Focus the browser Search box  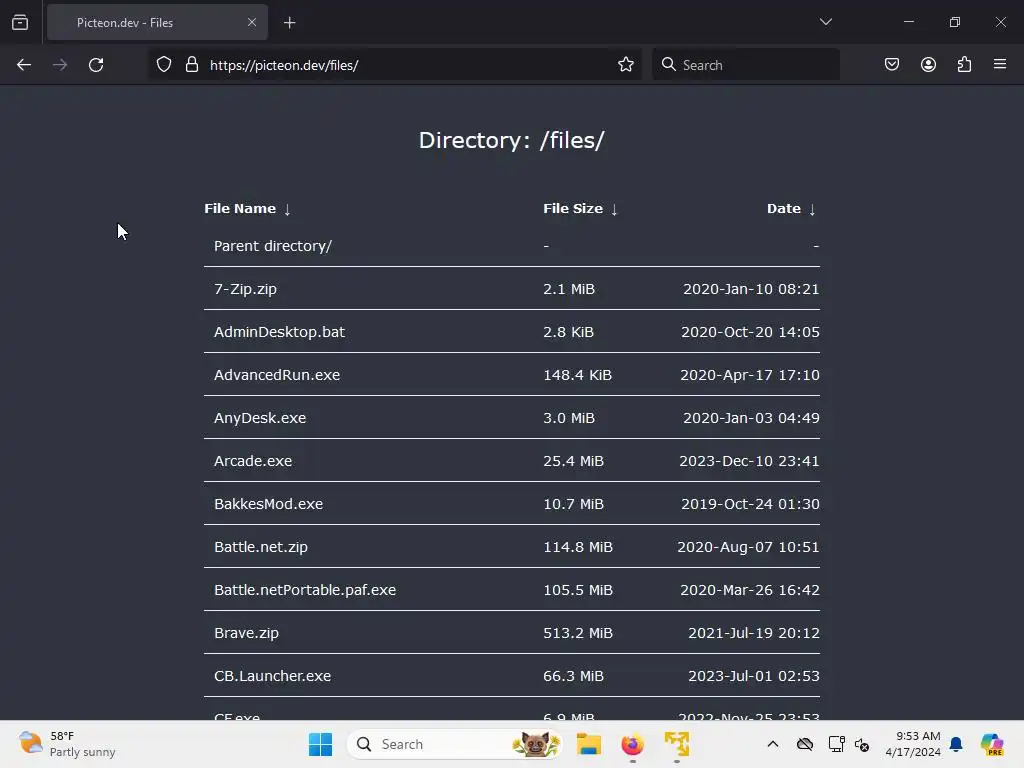pos(746,65)
